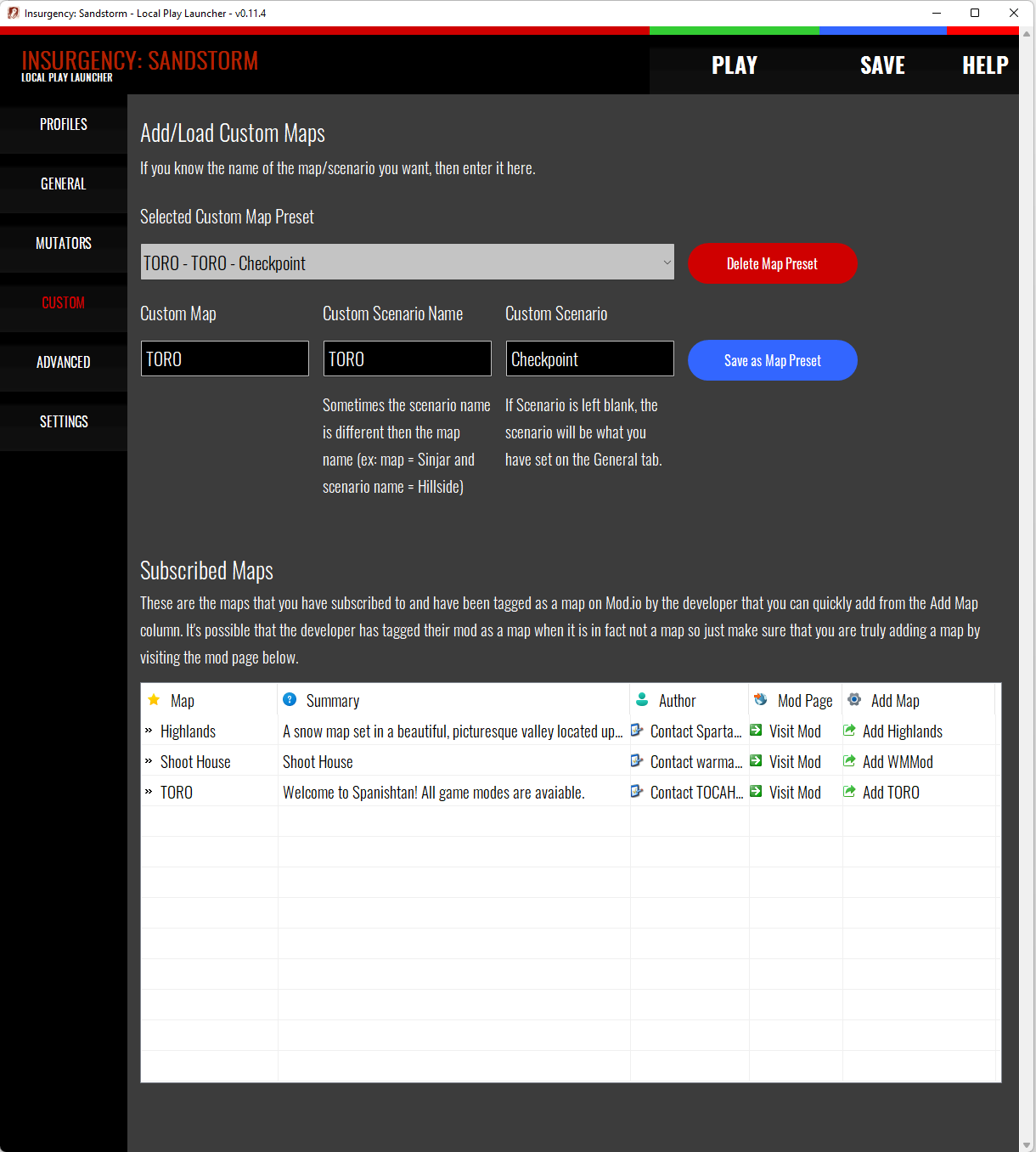Expand the Highlands row chevron

(x=149, y=731)
